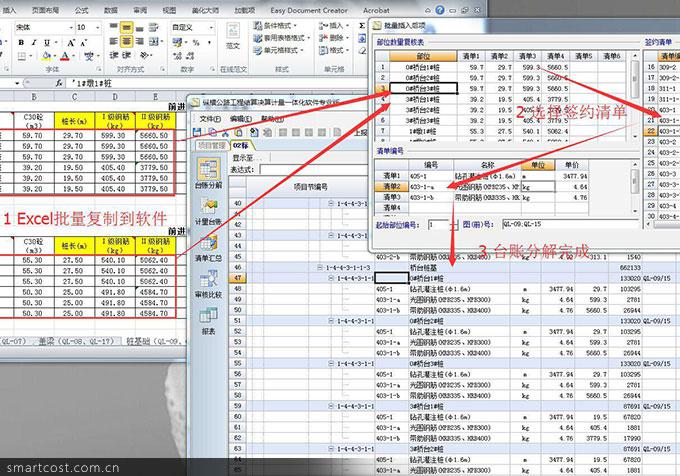Click the 起始部位编号 number field
Screen dimensions: 680x476
[x=438, y=225]
